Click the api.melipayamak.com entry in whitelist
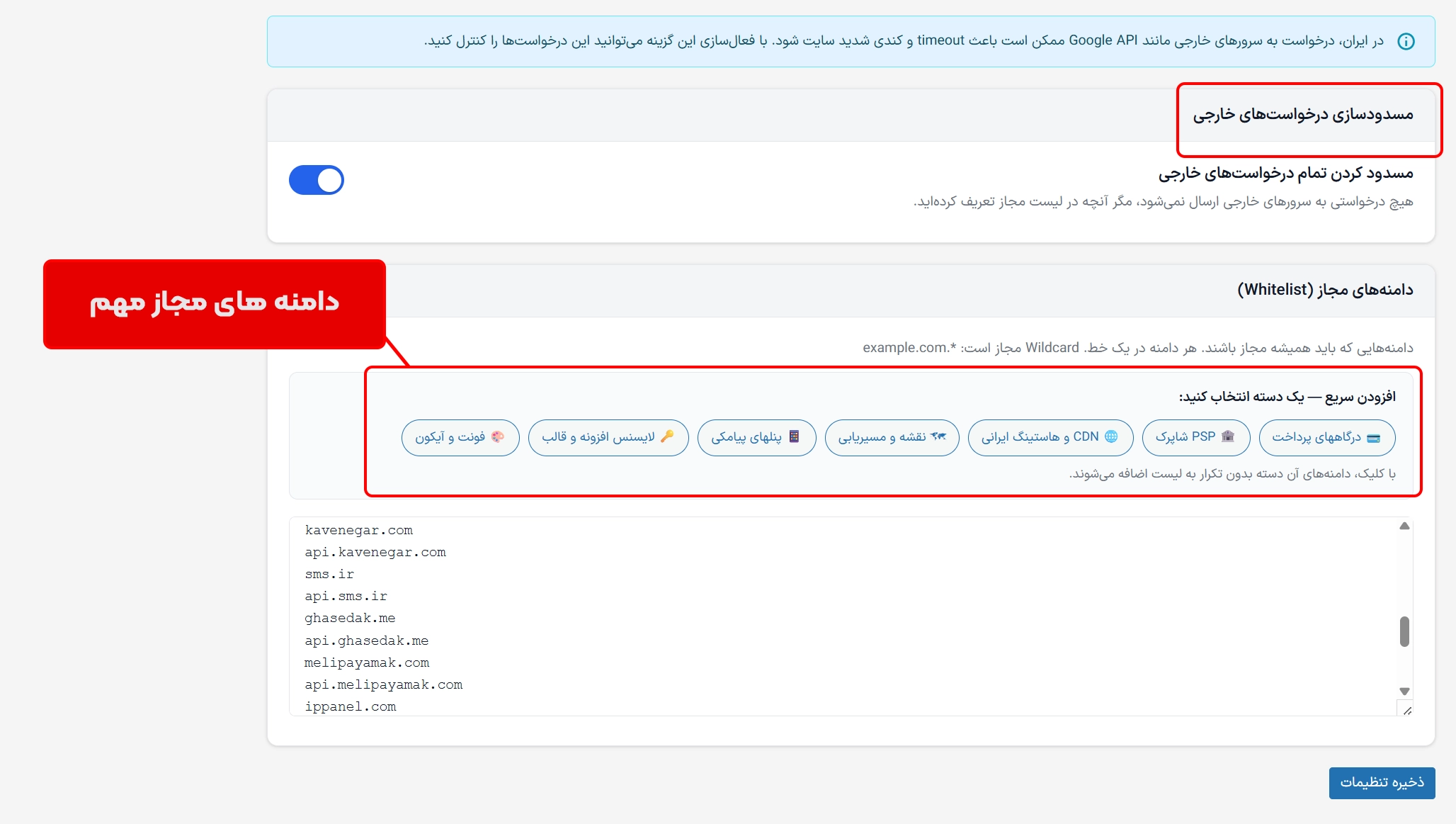The height and width of the screenshot is (824, 1456). [x=383, y=684]
